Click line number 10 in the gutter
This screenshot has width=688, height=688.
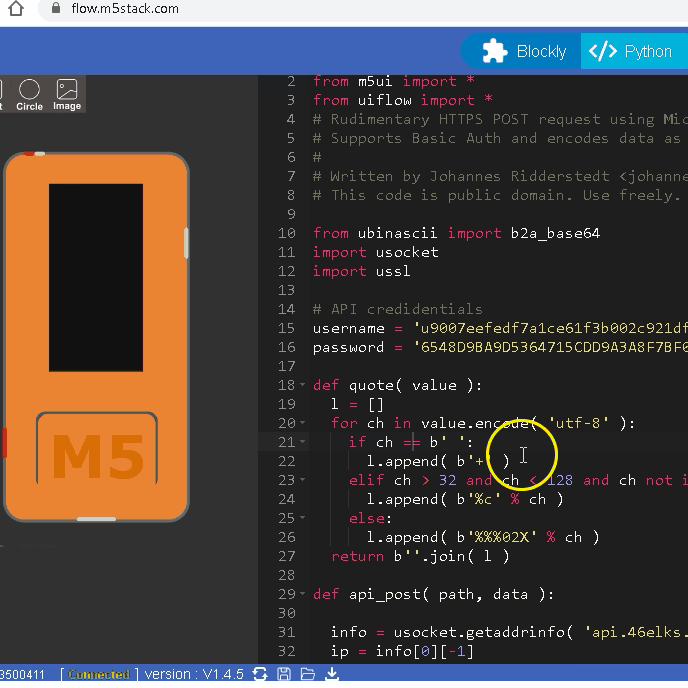287,233
